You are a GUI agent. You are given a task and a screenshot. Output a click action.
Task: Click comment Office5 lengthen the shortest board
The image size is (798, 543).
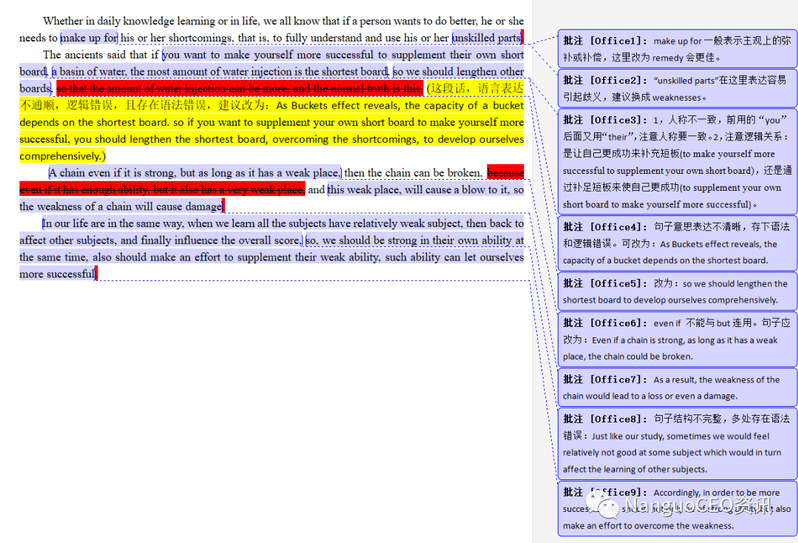pyautogui.click(x=677, y=292)
